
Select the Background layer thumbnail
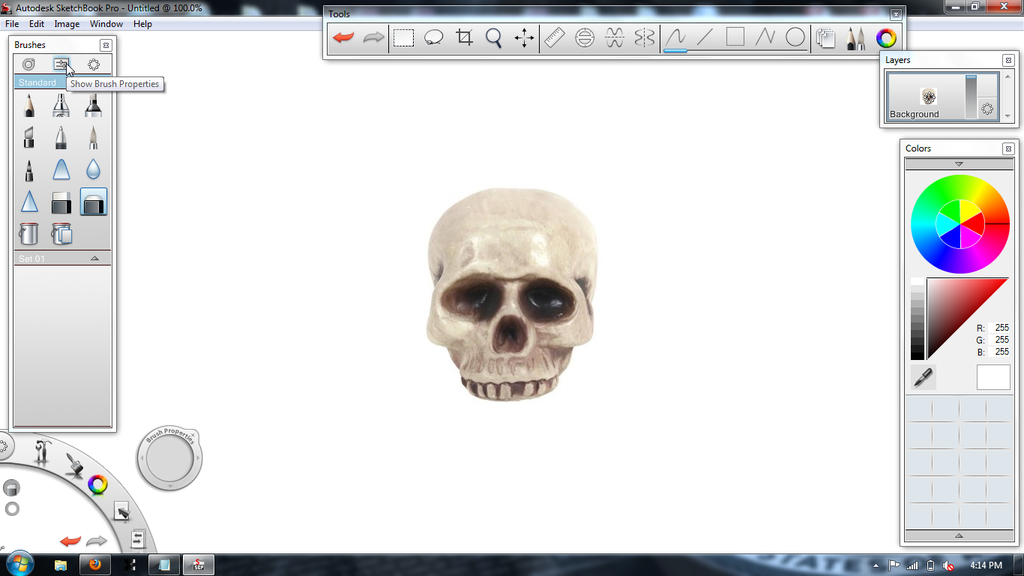(x=928, y=97)
